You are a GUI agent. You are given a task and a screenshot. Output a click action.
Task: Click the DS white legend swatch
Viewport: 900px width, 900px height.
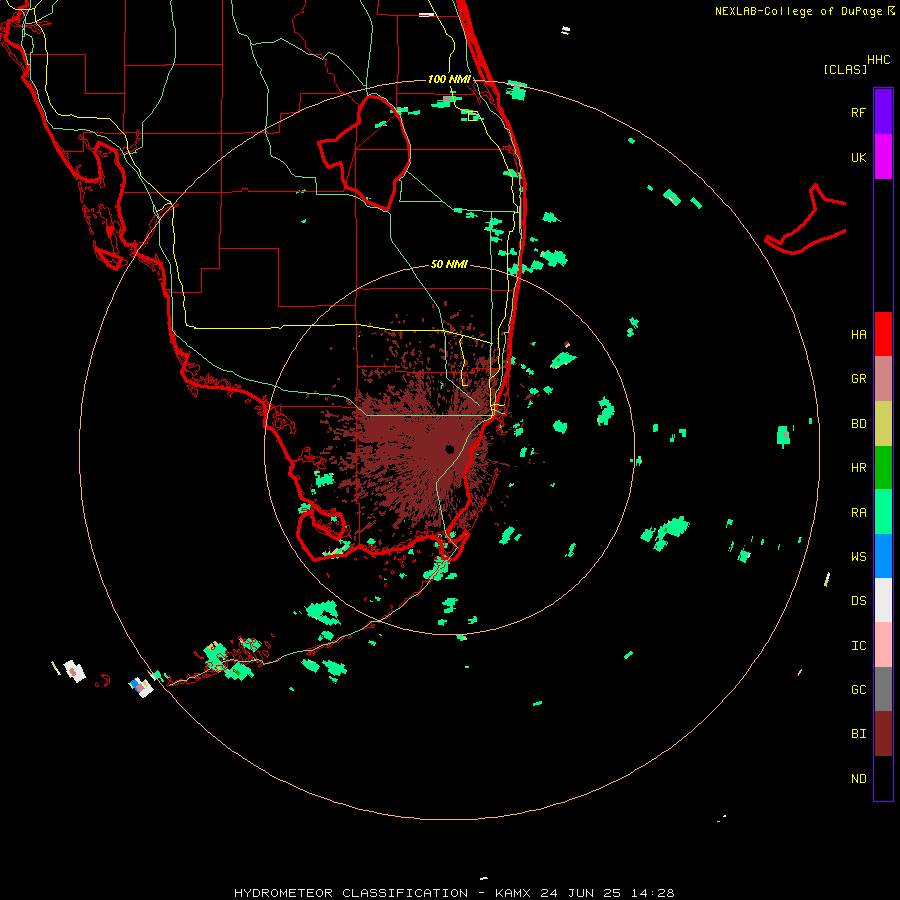pos(883,600)
